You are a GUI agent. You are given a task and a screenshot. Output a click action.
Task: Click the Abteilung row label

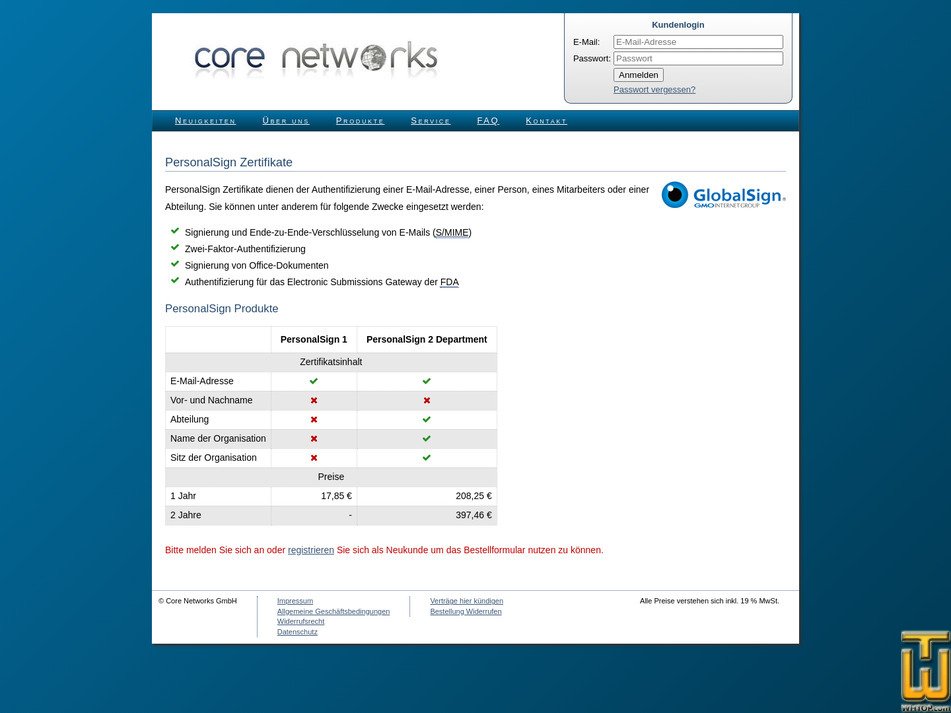[189, 420]
